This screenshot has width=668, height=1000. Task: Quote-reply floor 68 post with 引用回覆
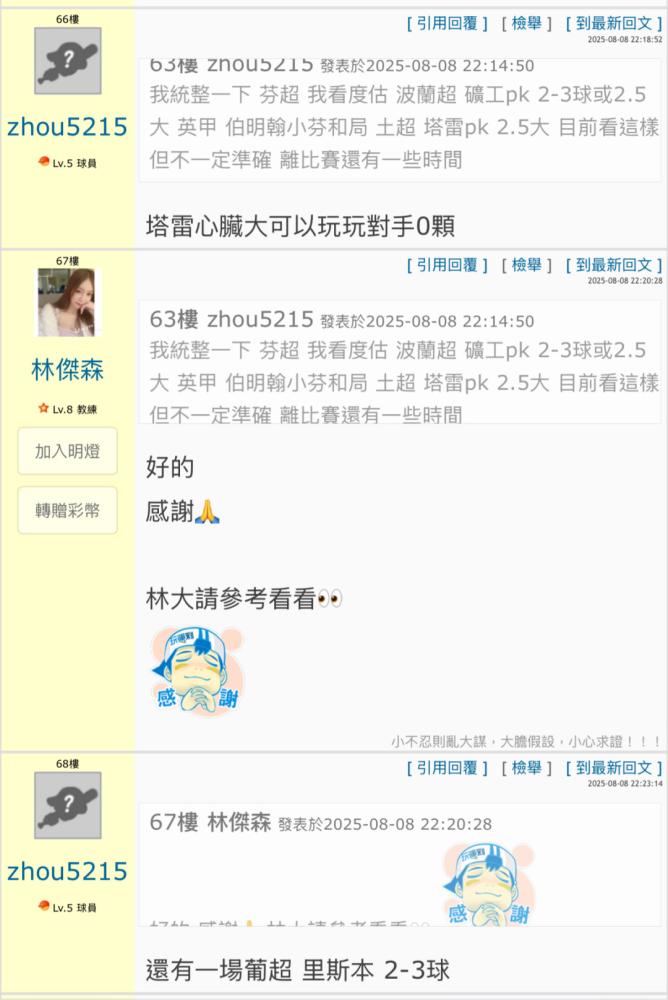[447, 768]
